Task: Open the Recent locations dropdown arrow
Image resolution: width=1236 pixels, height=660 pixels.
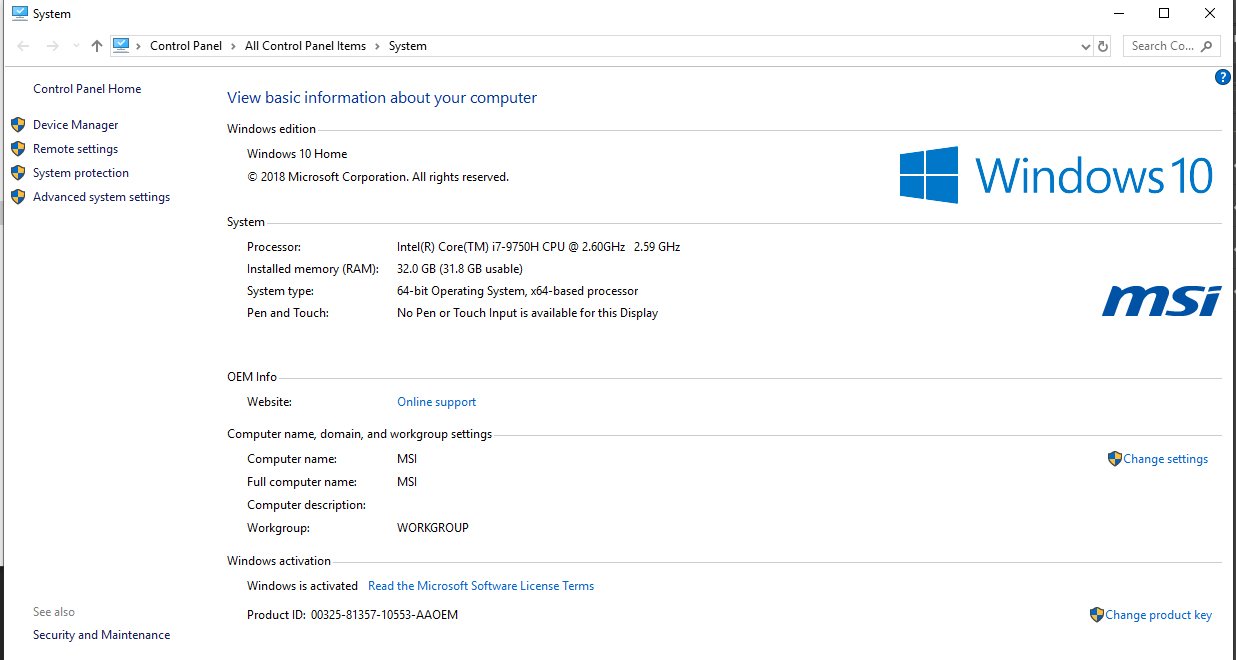Action: point(76,46)
